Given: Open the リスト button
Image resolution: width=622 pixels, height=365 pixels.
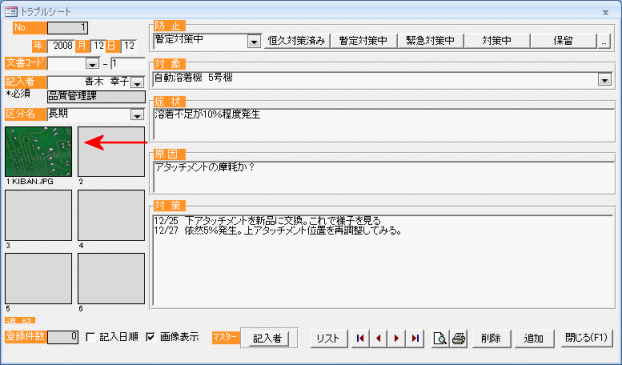Looking at the screenshot, I should pyautogui.click(x=328, y=338).
